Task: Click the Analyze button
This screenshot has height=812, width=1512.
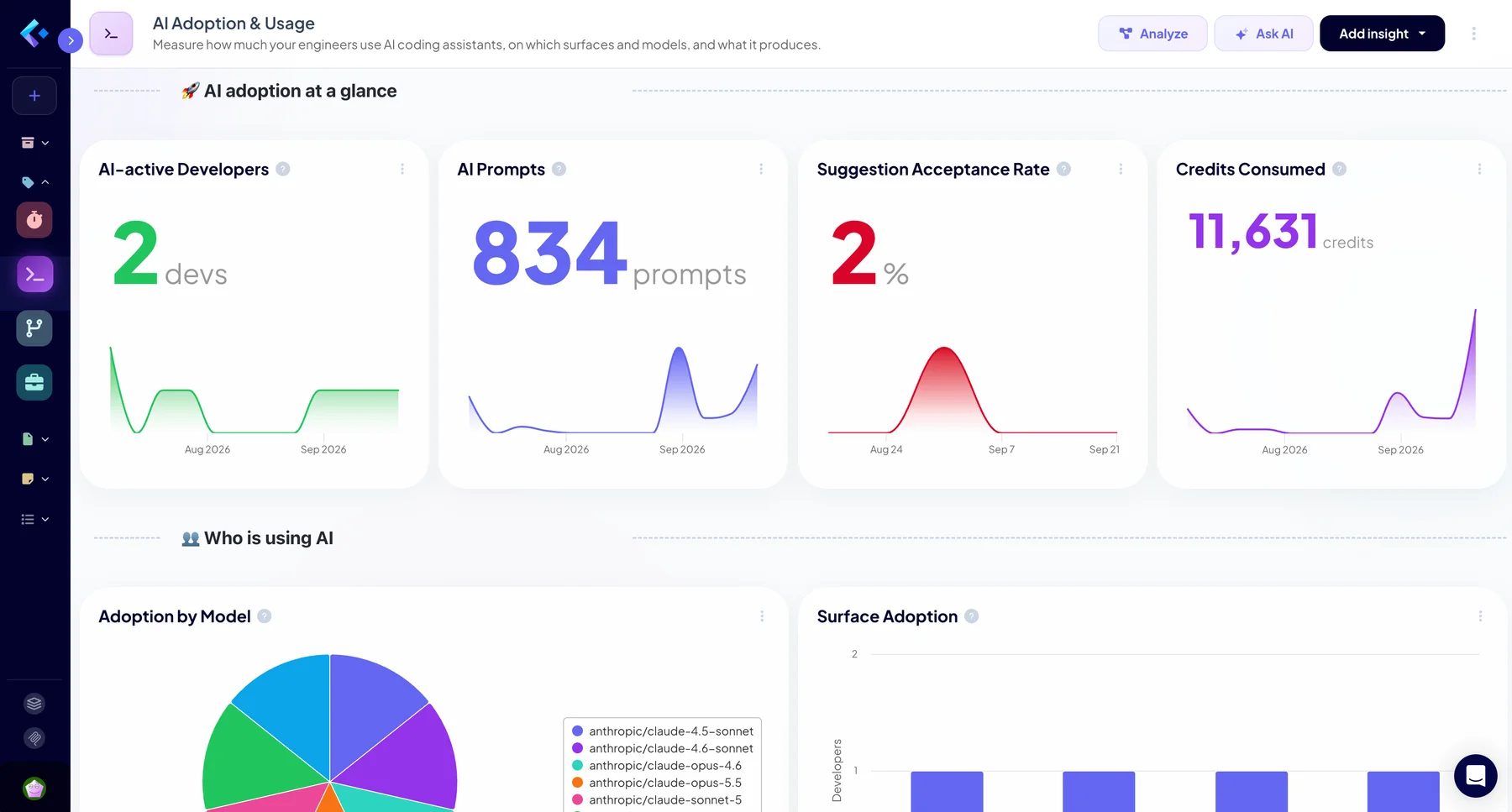Action: click(x=1152, y=34)
